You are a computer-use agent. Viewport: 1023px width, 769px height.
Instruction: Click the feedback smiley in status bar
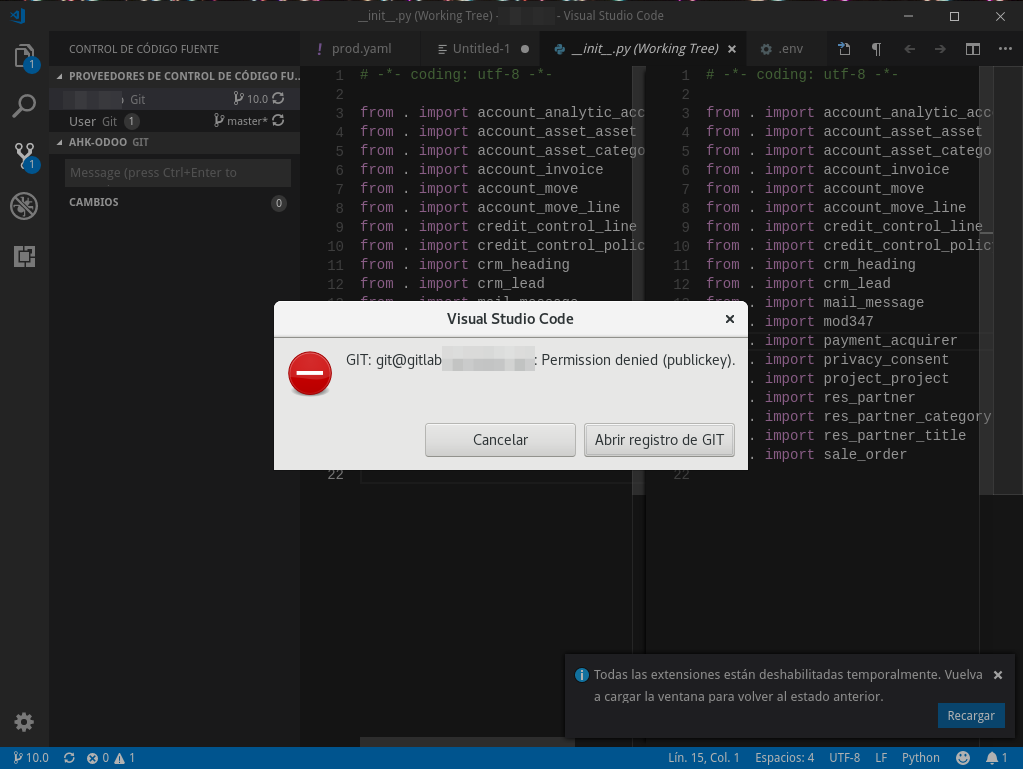963,758
